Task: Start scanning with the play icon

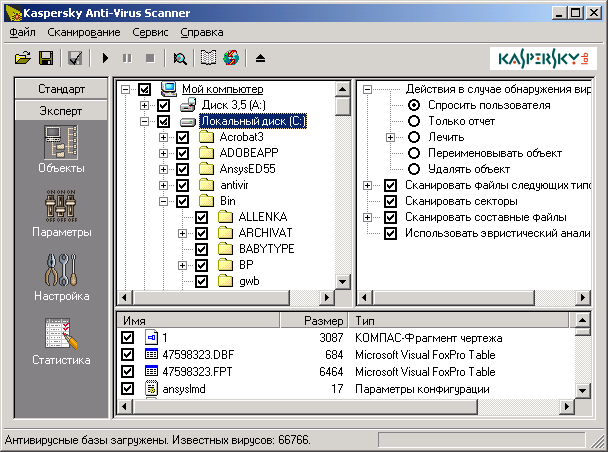Action: tap(105, 59)
